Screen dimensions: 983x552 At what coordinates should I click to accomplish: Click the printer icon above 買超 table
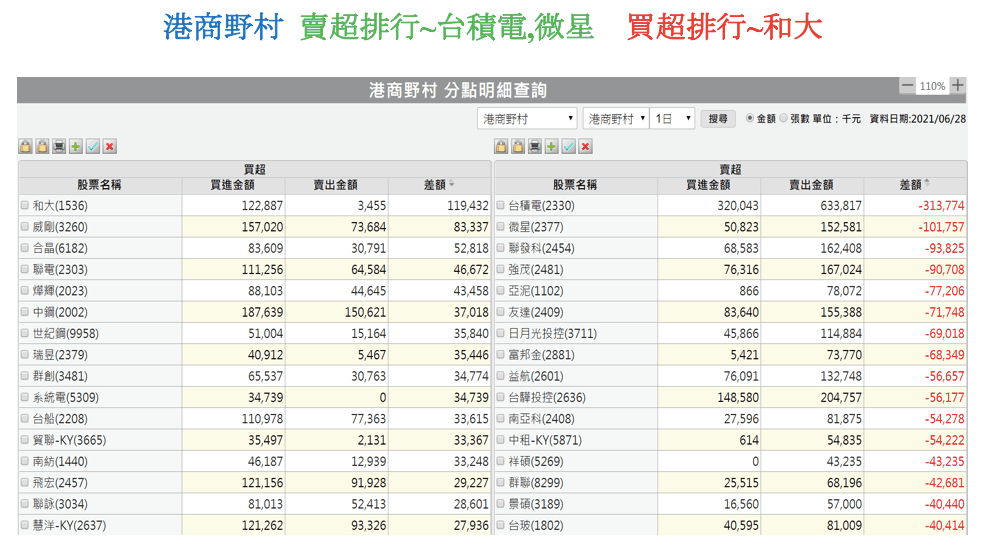point(59,147)
